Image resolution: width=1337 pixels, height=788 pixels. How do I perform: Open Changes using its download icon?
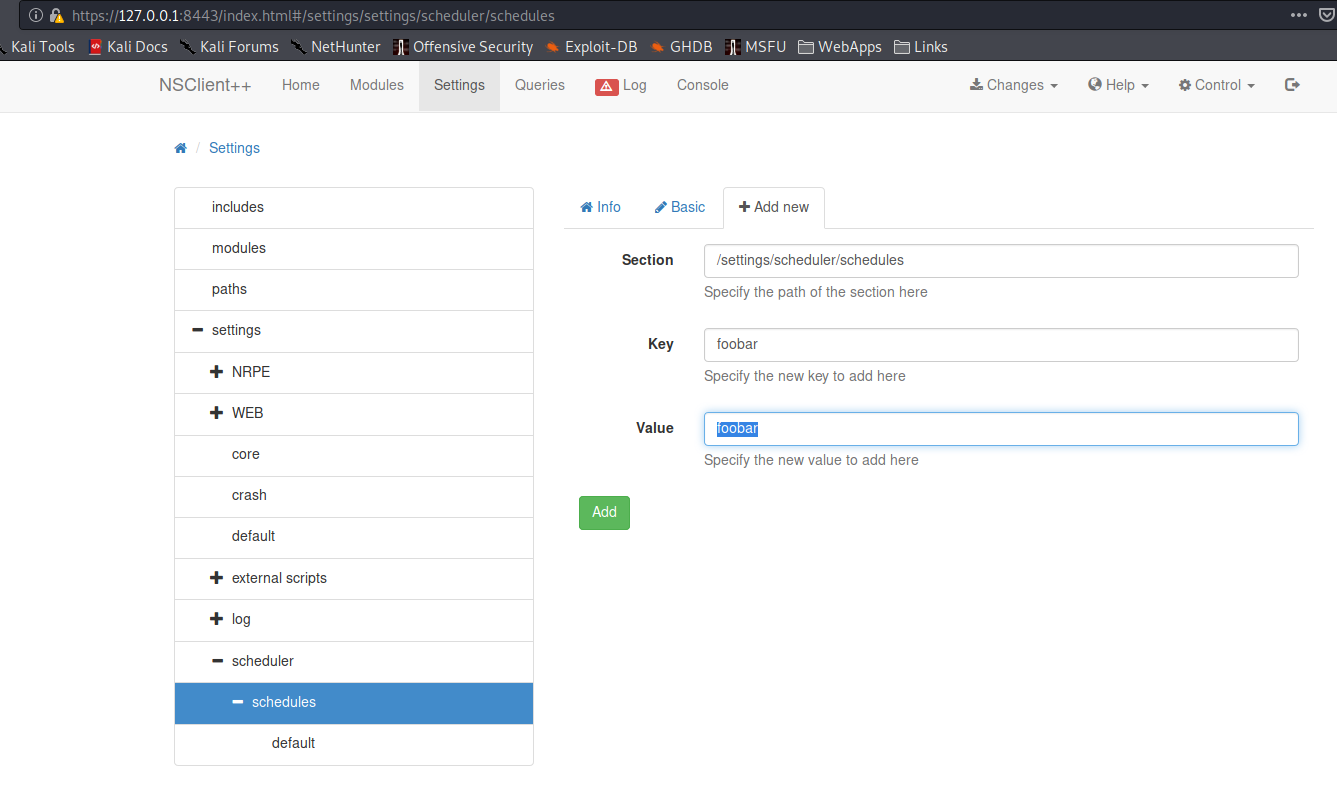[x=979, y=85]
